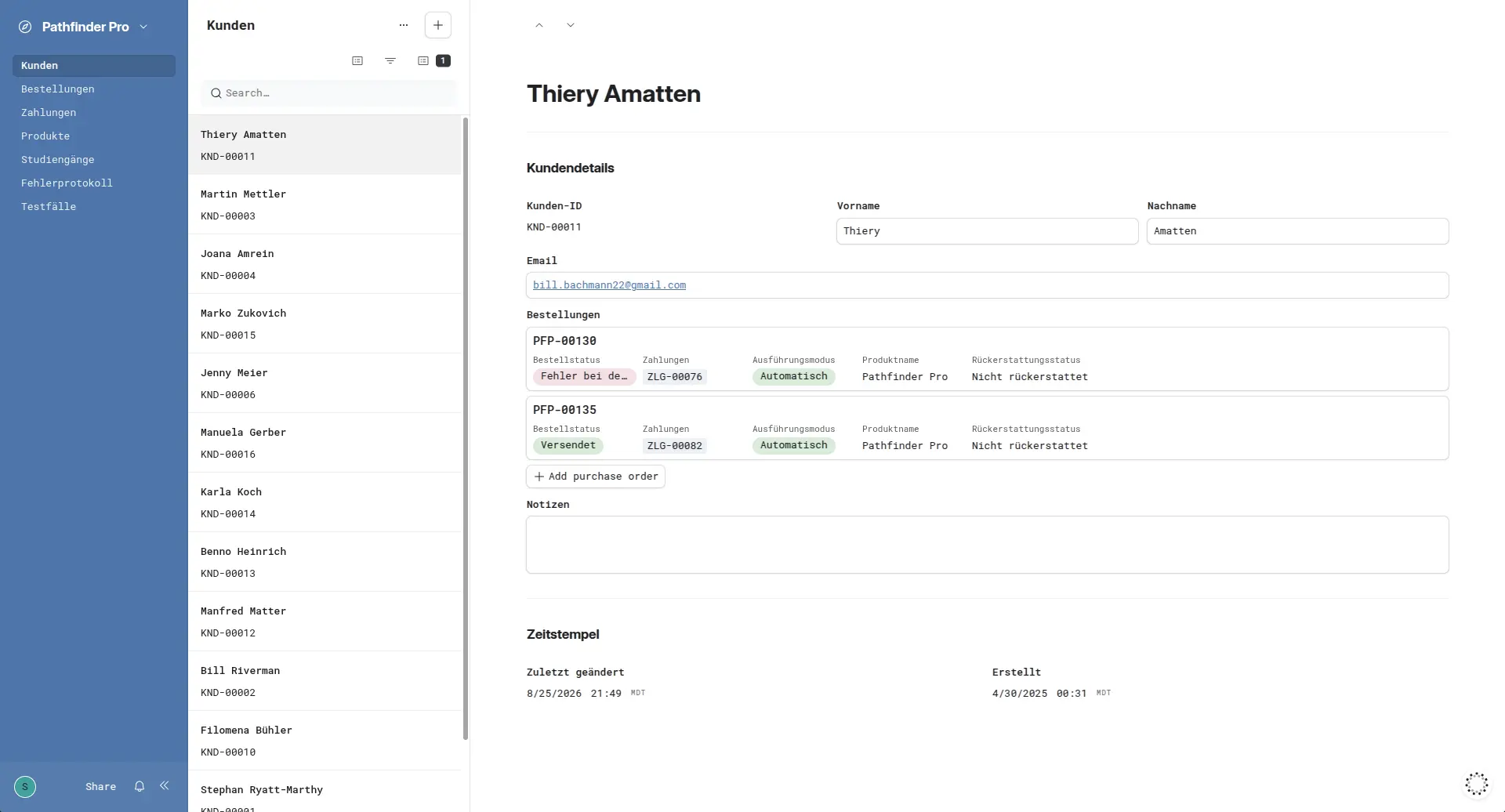Click the Kunden-ID value KND-00011

554,227
